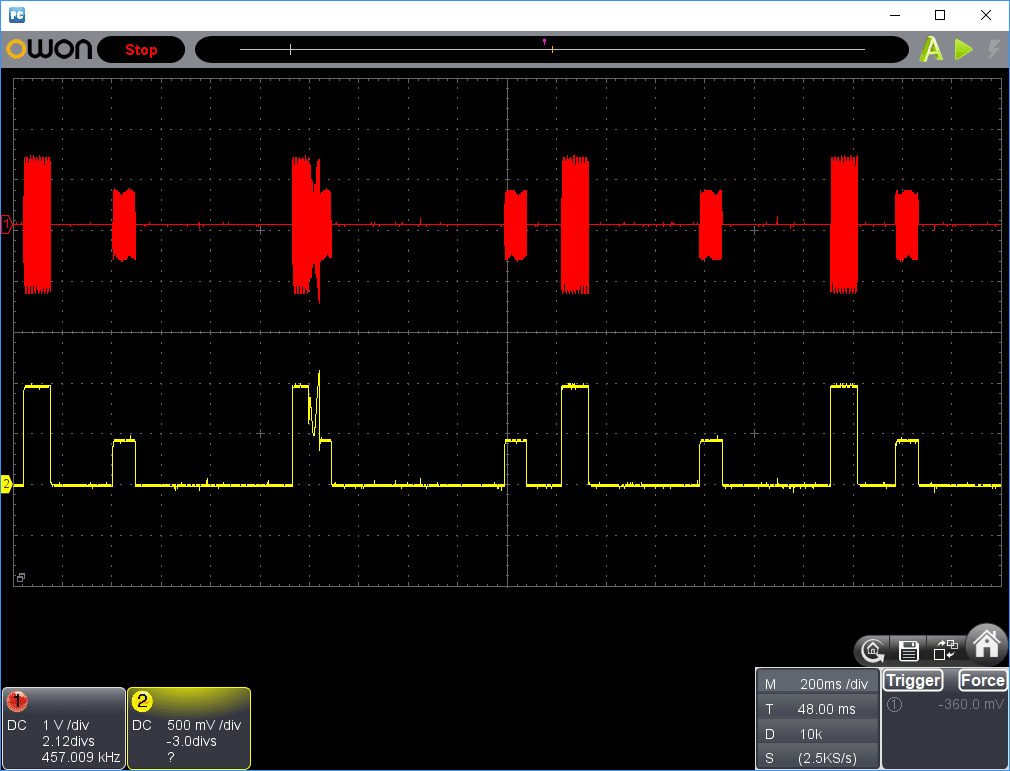Click the OWON logo
The width and height of the screenshot is (1010, 771).
coord(49,50)
